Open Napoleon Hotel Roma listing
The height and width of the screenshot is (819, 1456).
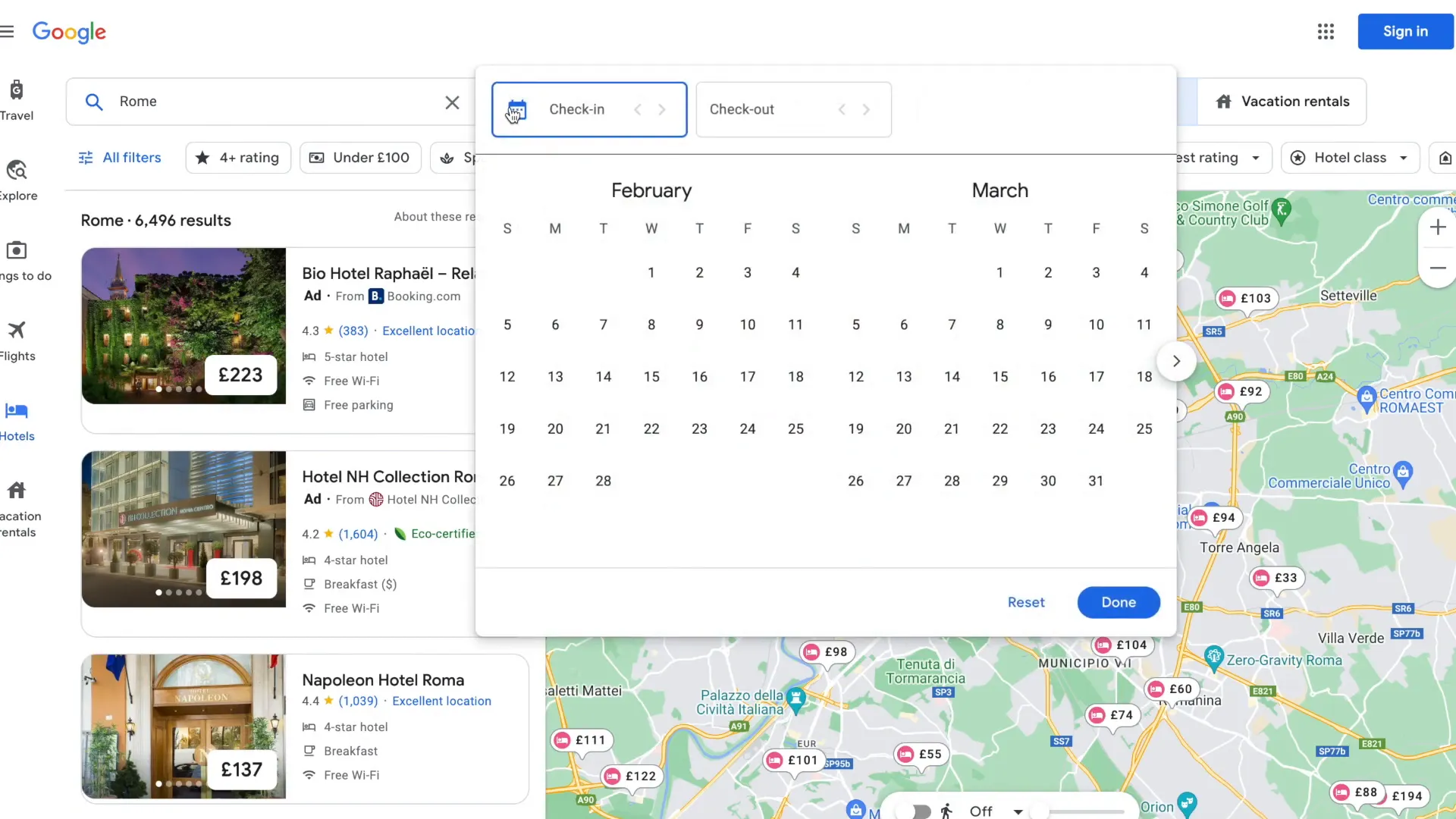(383, 680)
